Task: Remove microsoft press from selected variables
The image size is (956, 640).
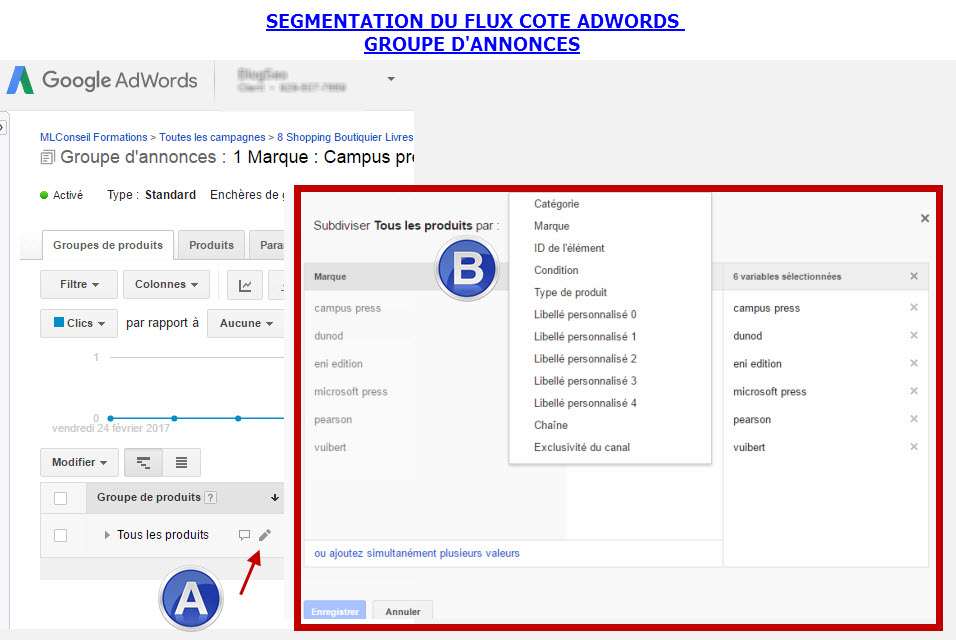Action: point(914,391)
